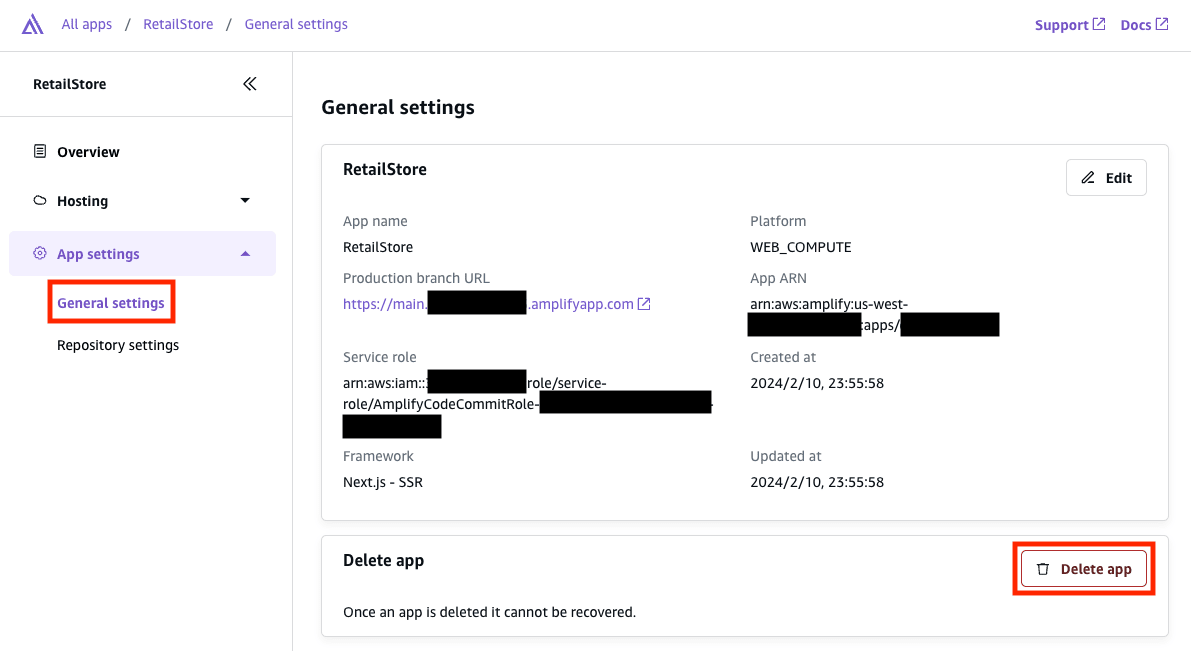Click the Created at timestamp value
Viewport: 1191px width, 651px height.
click(x=817, y=384)
